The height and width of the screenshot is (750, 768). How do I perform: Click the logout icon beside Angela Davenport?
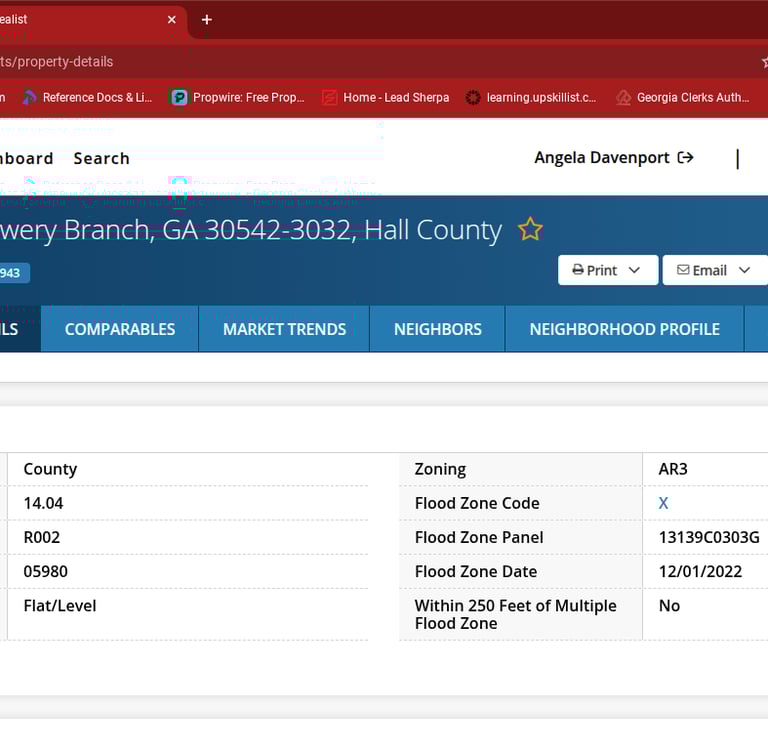coord(685,157)
